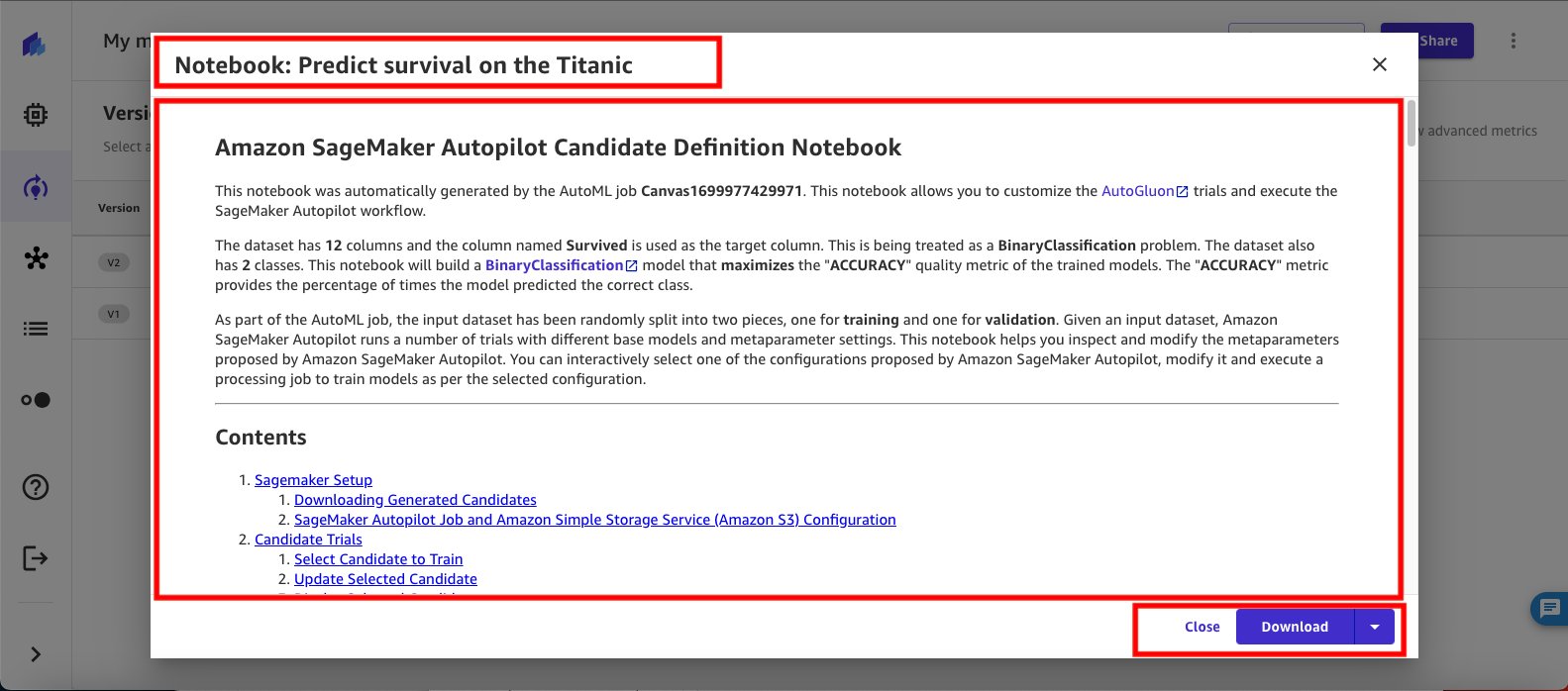
Task: Select the V1 version badge
Action: pos(114,314)
